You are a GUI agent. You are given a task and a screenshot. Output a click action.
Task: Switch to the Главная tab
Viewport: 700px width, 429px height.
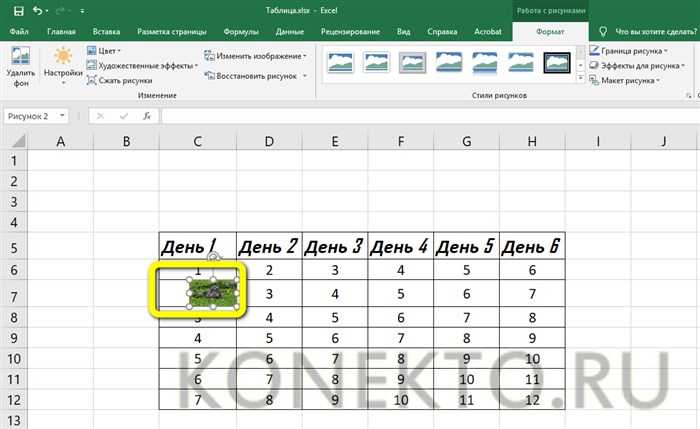61,32
